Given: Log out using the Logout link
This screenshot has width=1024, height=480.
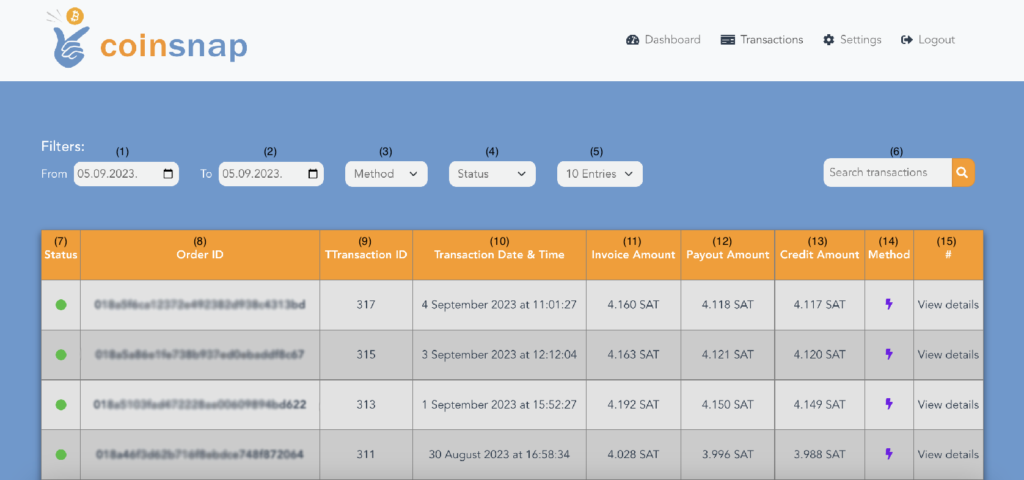Looking at the screenshot, I should 928,40.
